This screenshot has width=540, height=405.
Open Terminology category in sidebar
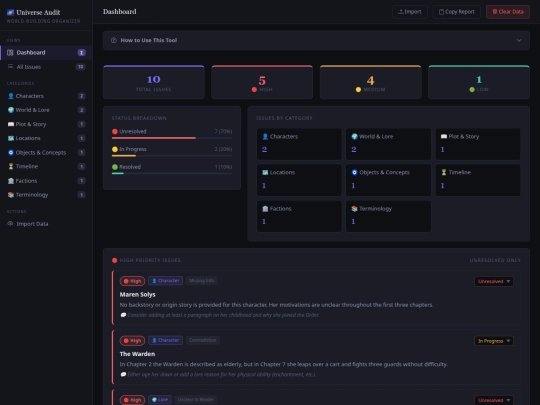point(46,195)
